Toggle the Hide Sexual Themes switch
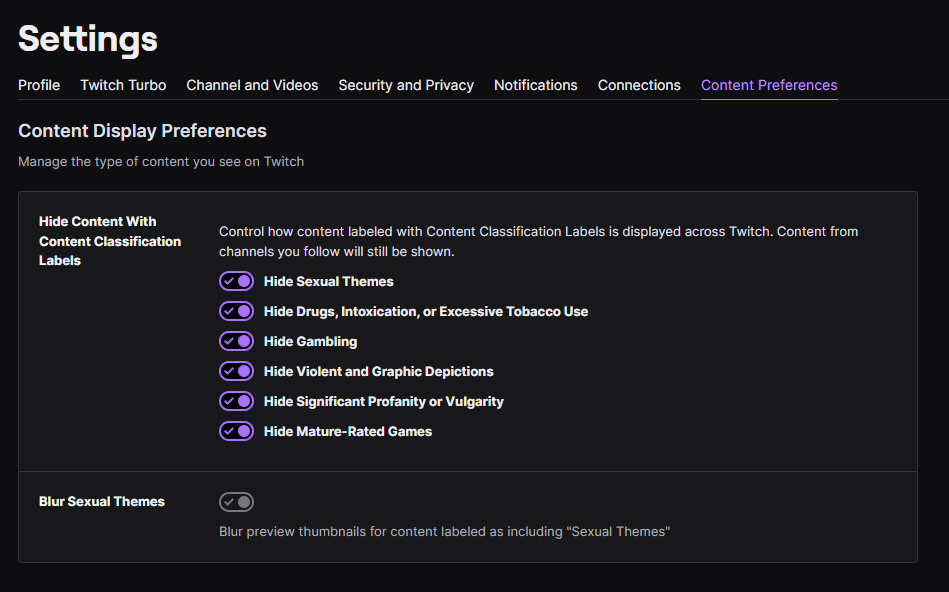 point(236,281)
